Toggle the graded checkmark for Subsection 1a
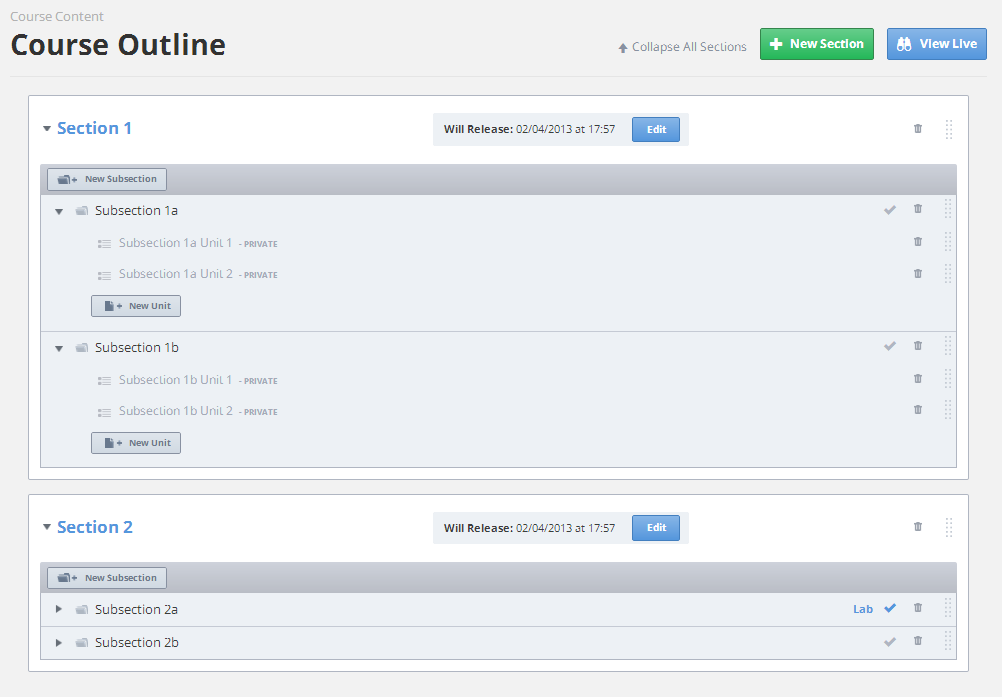1002x697 pixels. tap(890, 210)
